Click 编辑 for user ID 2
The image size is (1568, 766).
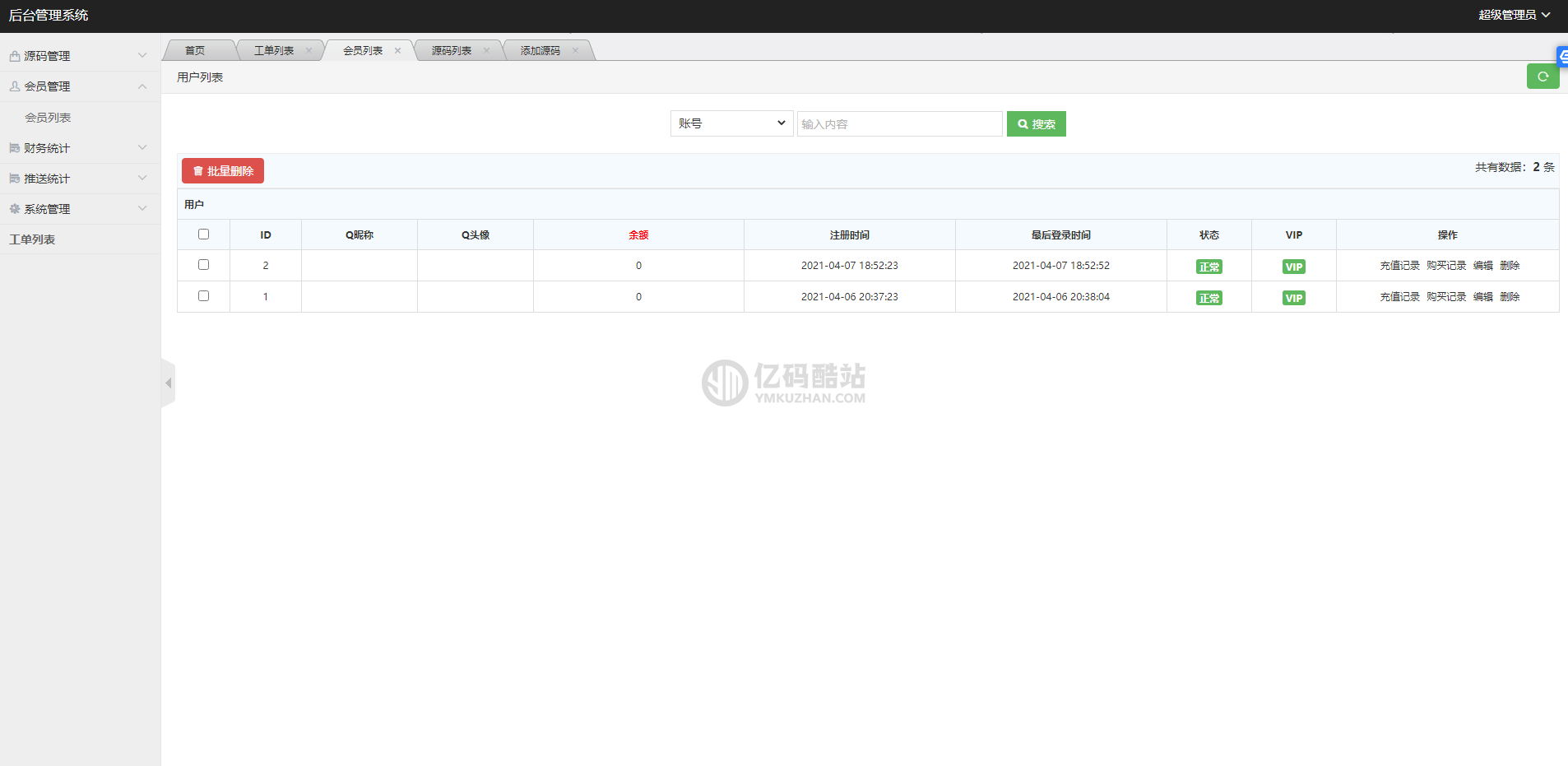pyautogui.click(x=1482, y=266)
